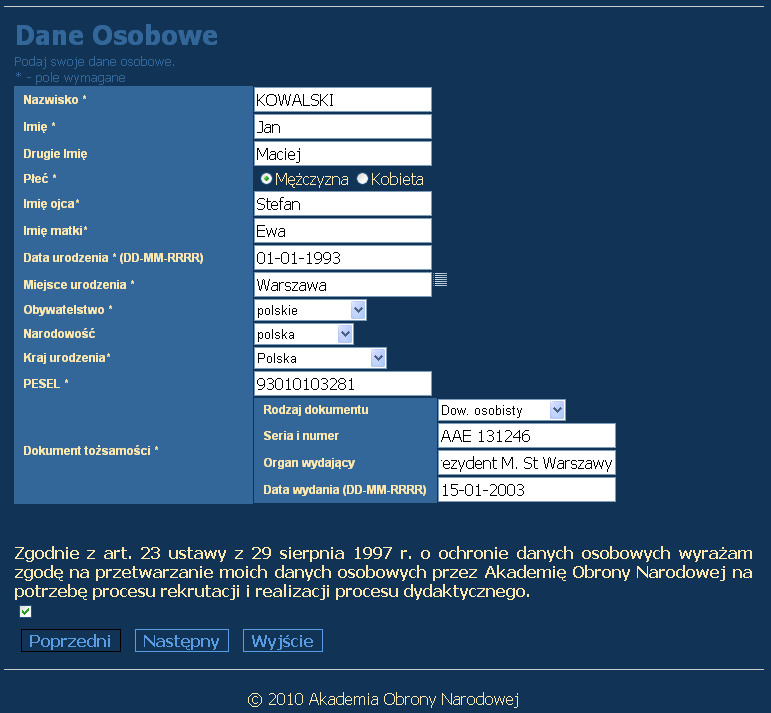
Task: Open the Kraj urodzenia dropdown
Action: (x=321, y=358)
